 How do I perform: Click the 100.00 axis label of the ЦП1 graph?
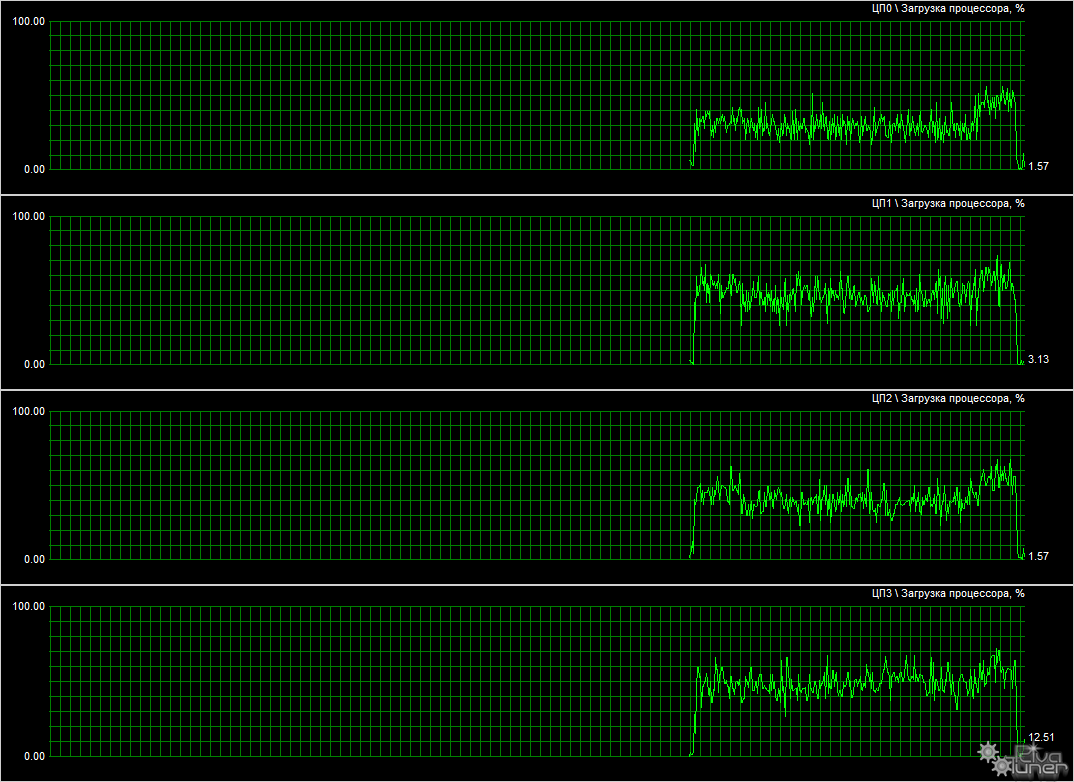(x=29, y=216)
